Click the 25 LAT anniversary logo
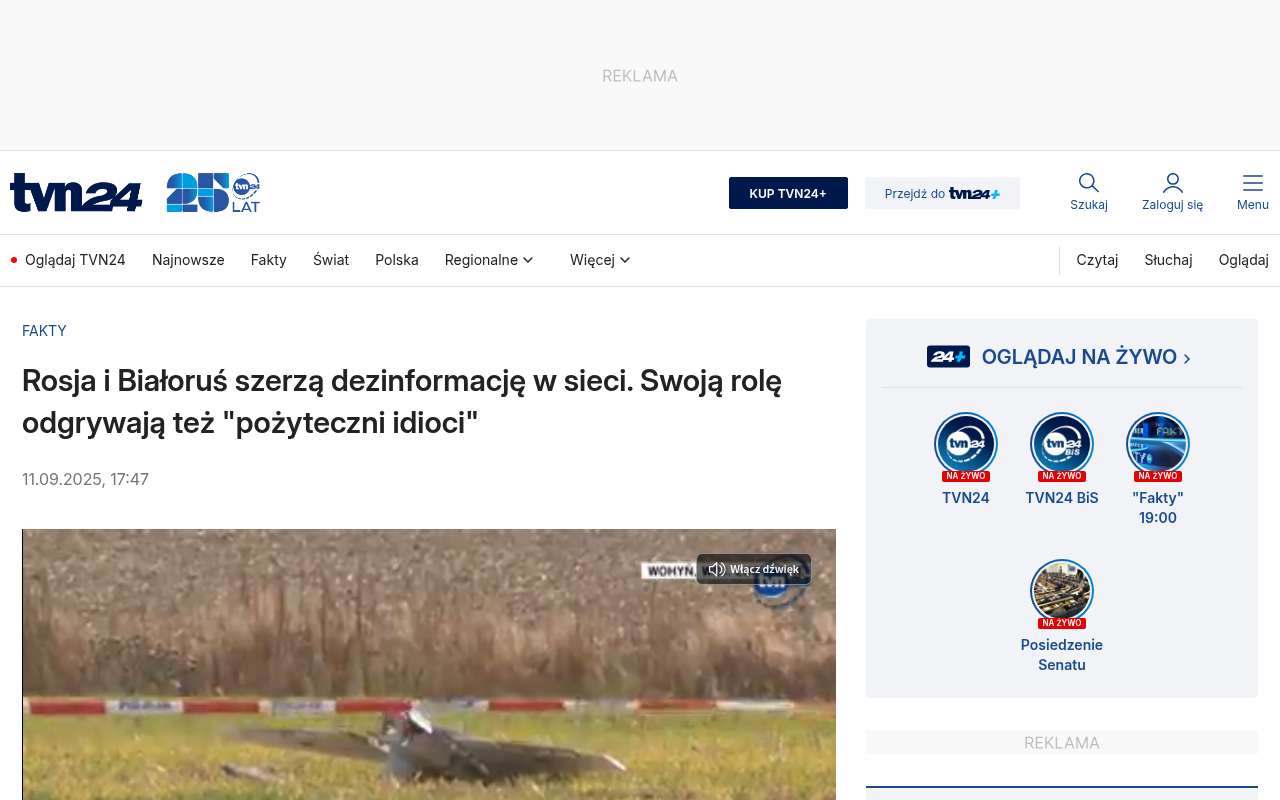The height and width of the screenshot is (800, 1280). (x=213, y=193)
